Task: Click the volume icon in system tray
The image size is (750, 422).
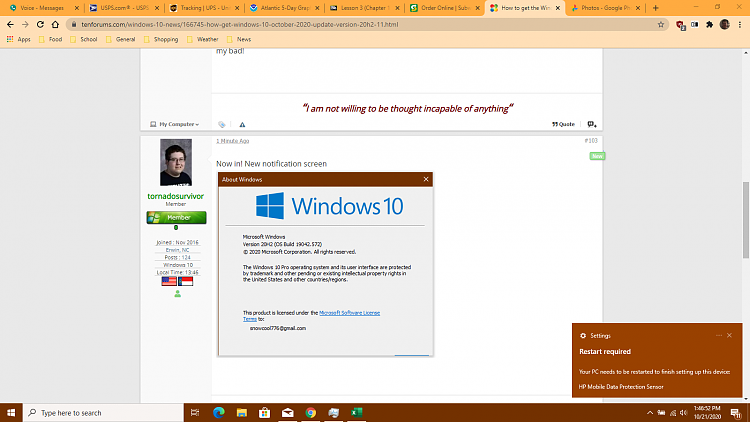Action: [684, 413]
